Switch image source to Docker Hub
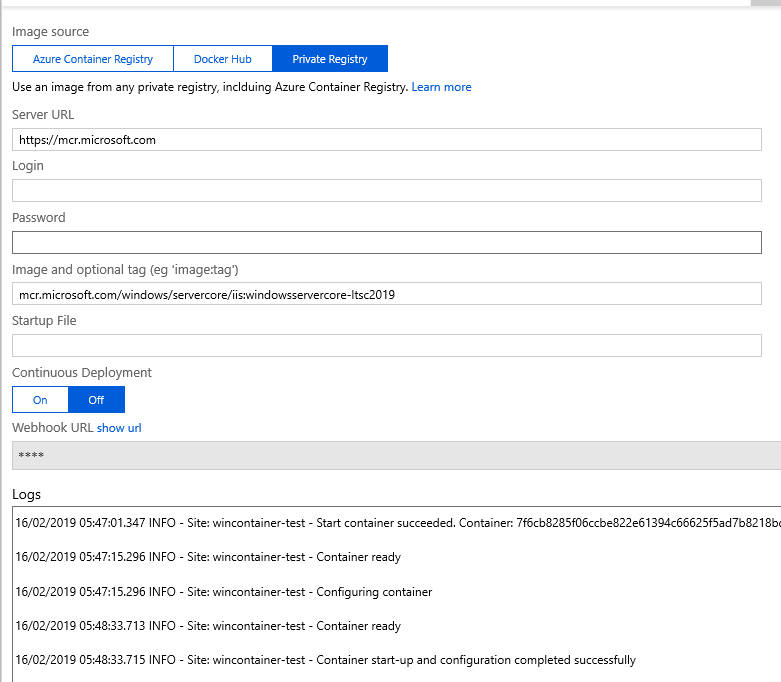Screen dimensions: 781x682 (223, 59)
